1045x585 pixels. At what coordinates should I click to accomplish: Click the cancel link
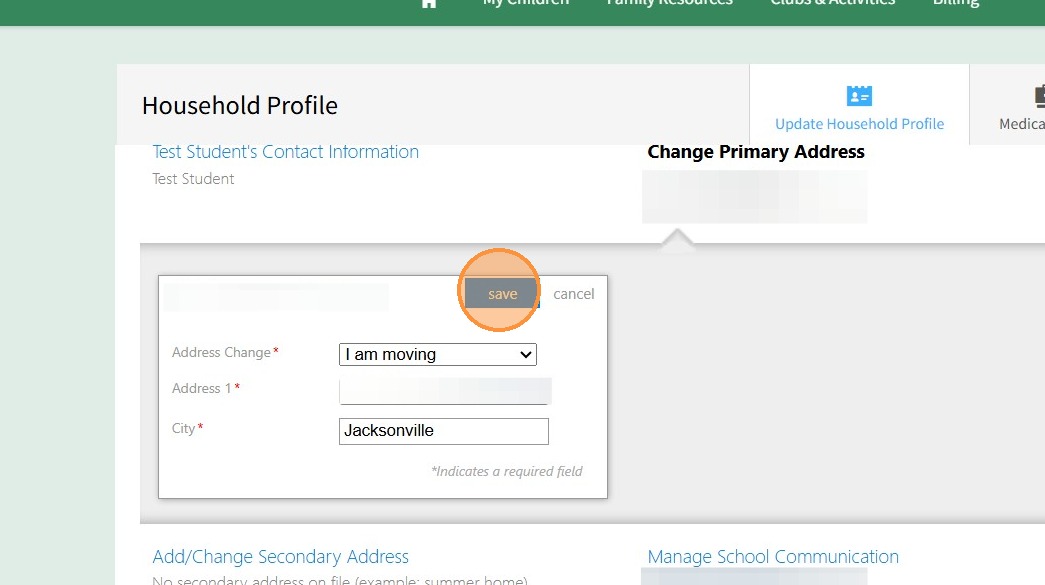click(x=574, y=294)
